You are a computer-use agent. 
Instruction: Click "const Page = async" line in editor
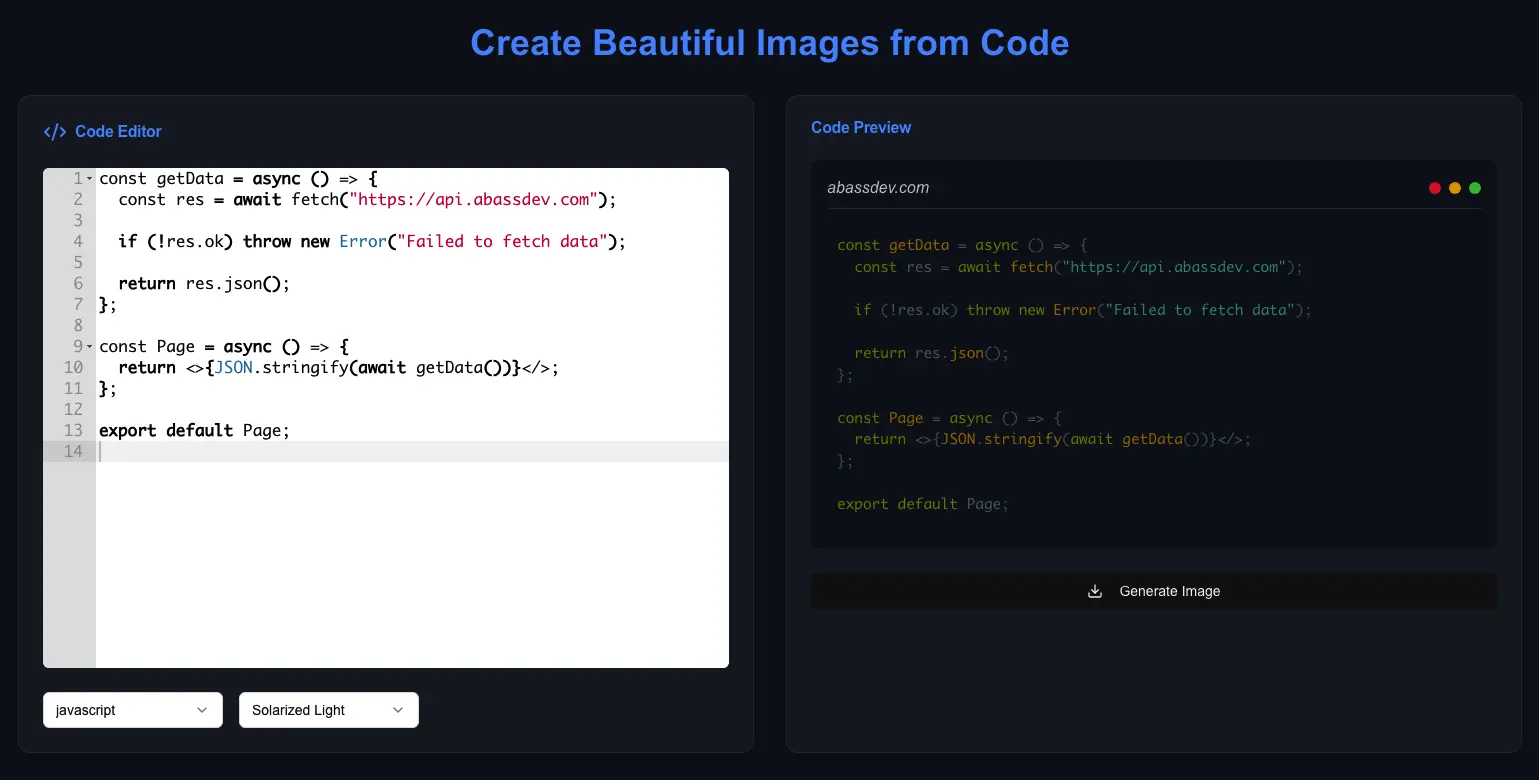[x=224, y=347]
